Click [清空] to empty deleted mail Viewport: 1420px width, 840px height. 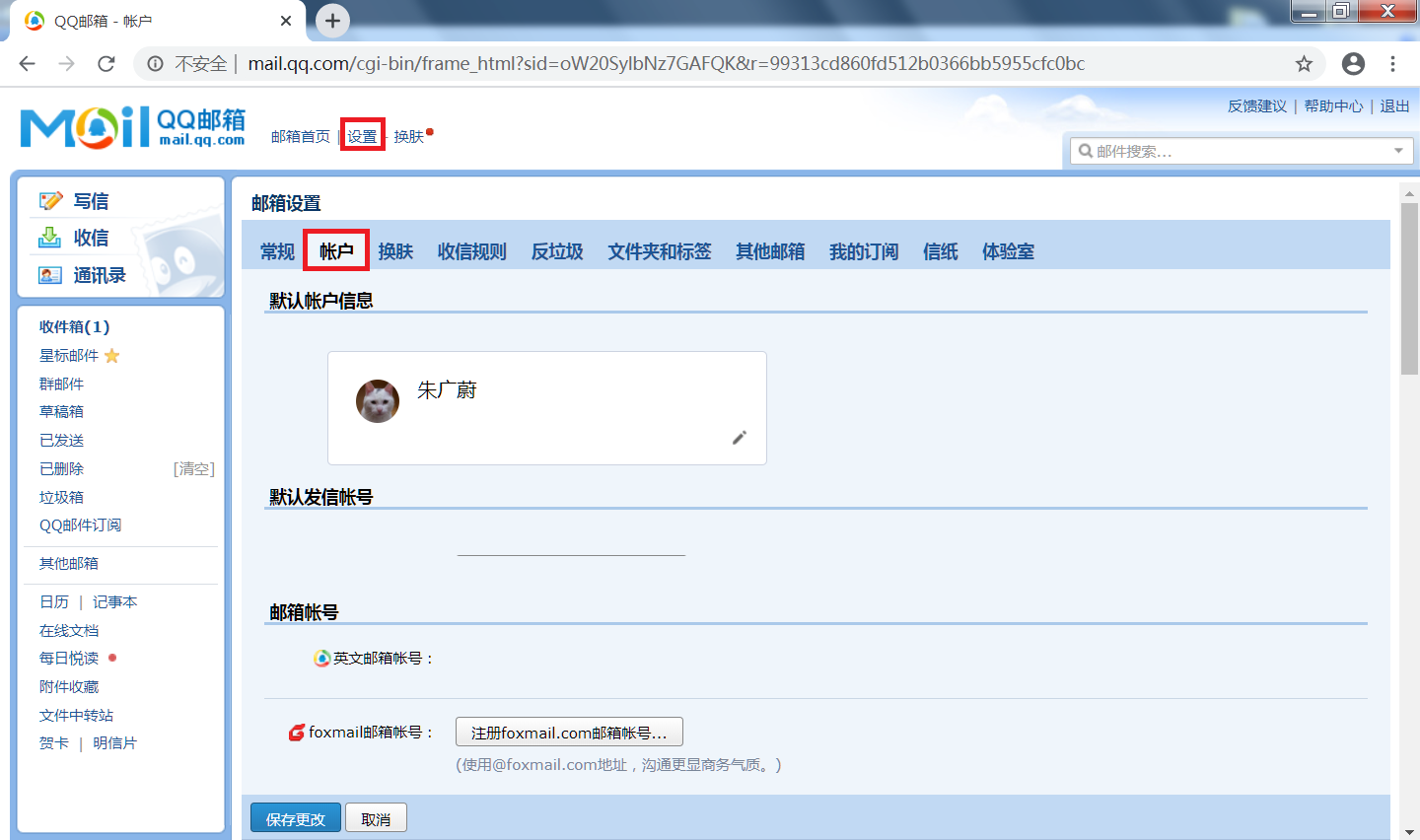point(194,468)
